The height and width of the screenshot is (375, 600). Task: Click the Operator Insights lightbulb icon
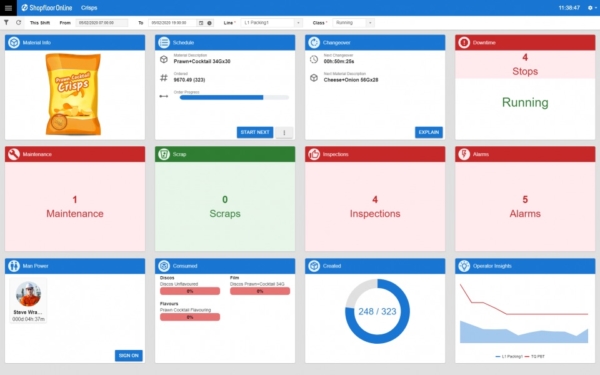click(464, 266)
